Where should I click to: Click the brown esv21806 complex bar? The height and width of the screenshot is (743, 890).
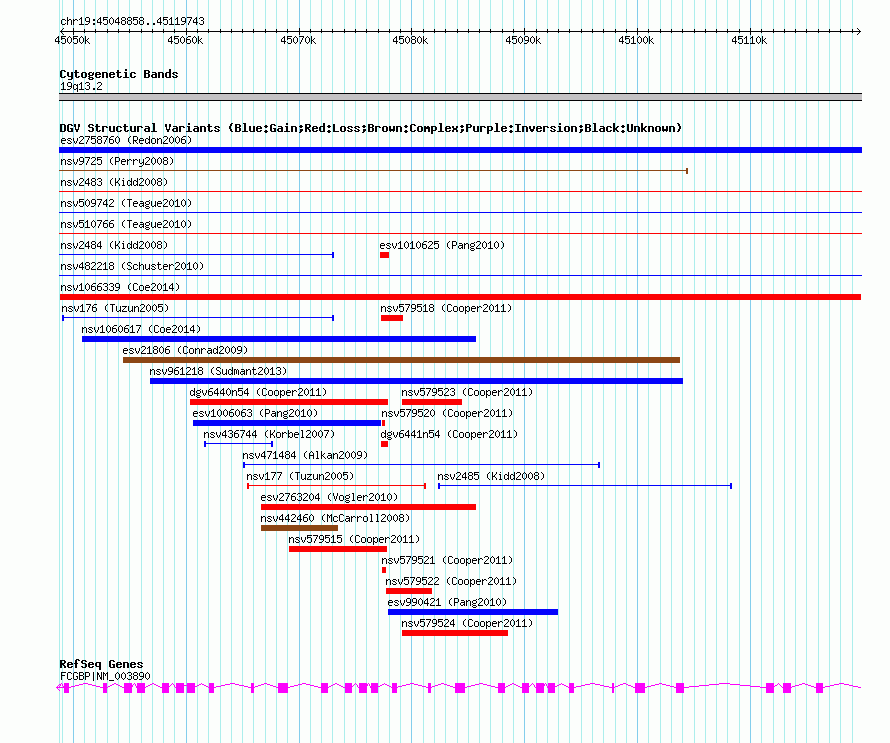(x=401, y=360)
